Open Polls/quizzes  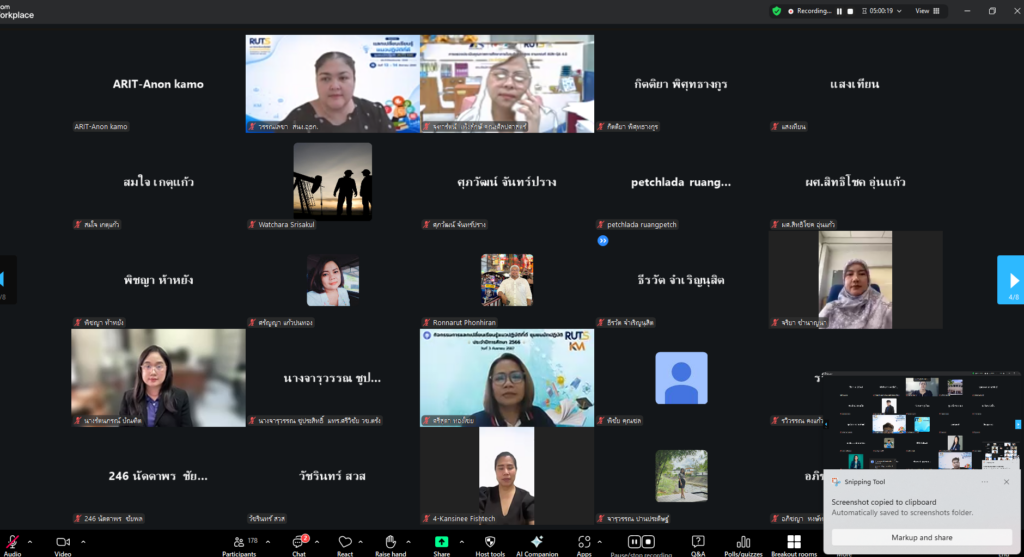pos(743,545)
